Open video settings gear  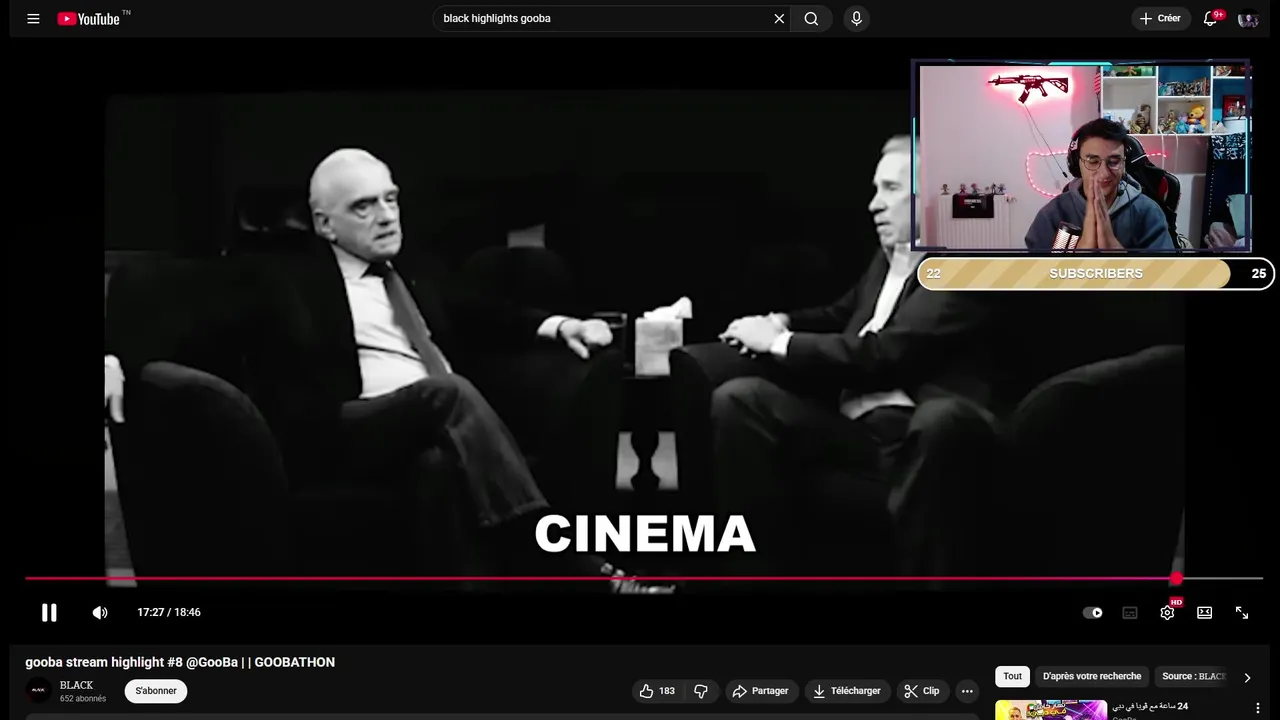(1167, 612)
